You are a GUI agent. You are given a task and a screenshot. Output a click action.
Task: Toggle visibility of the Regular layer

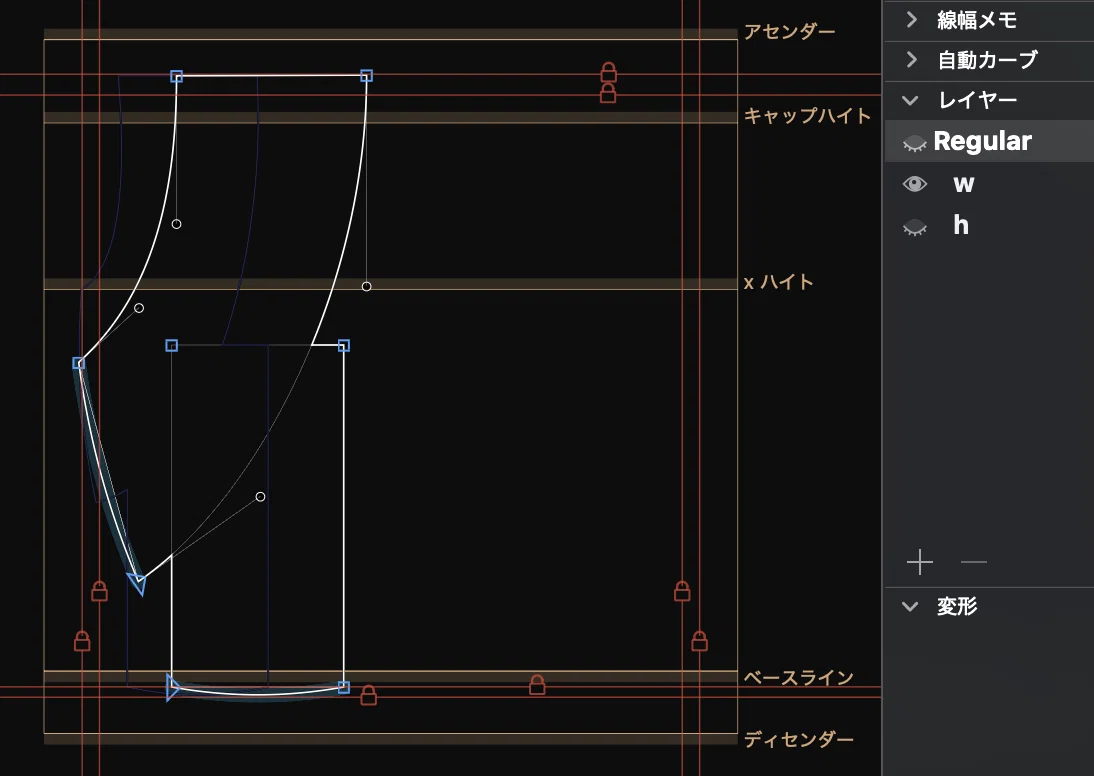point(915,142)
